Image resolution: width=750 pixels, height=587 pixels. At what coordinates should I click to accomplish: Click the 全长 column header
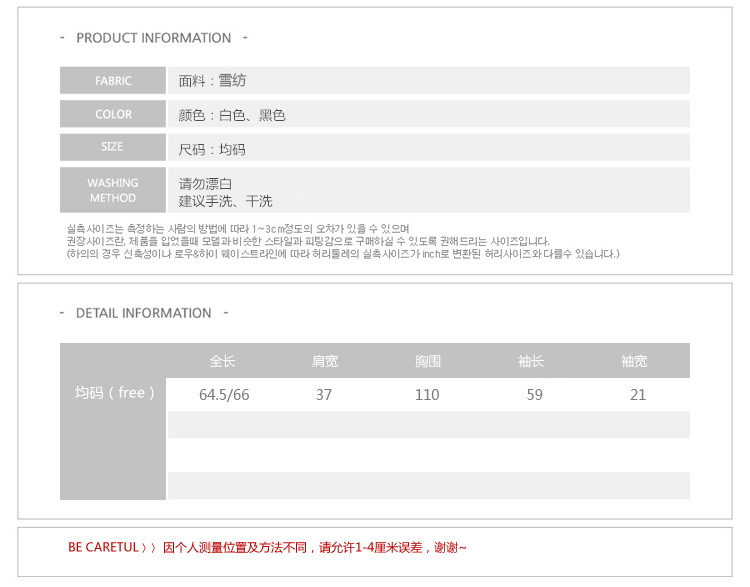223,361
